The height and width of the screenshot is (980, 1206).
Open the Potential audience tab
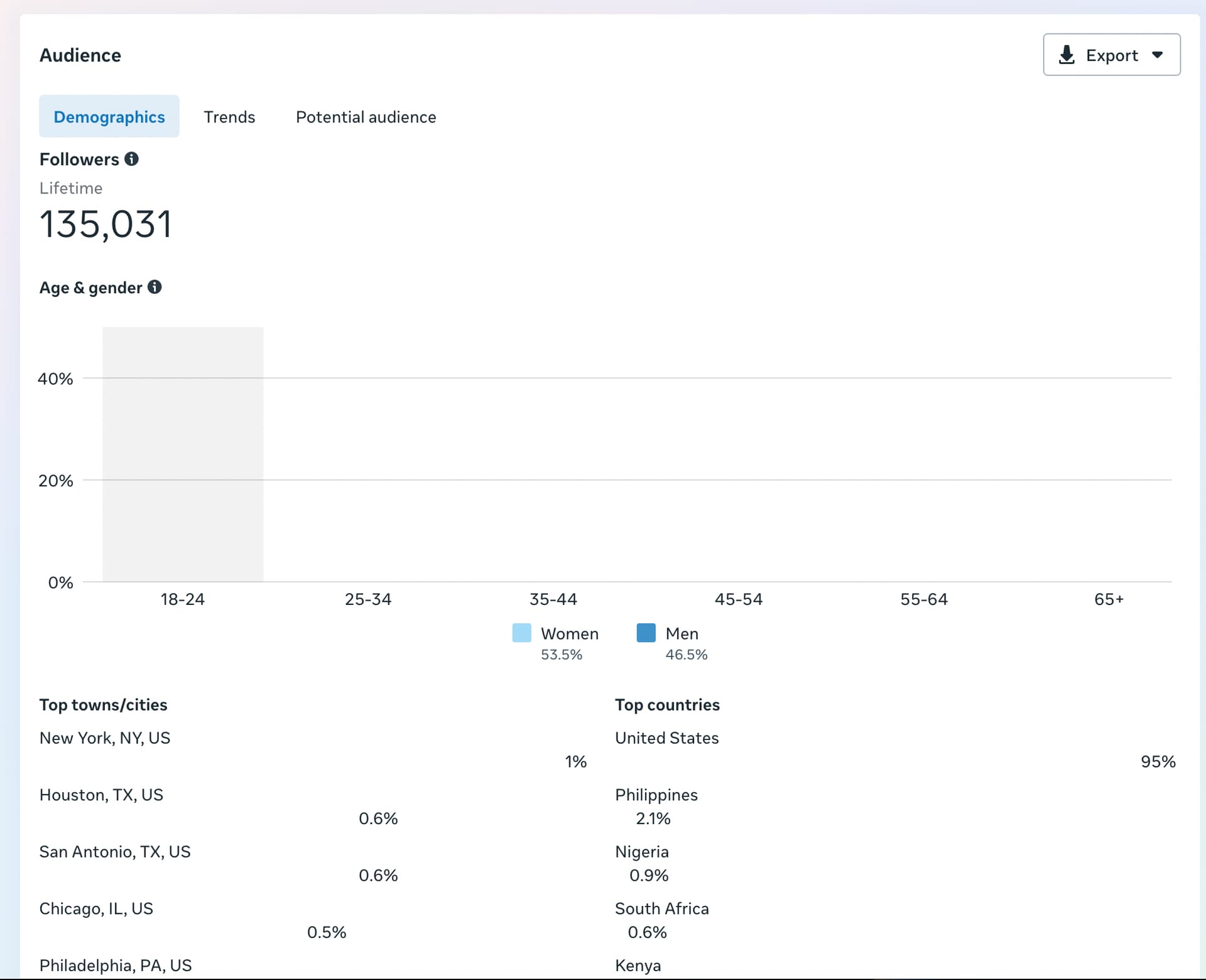point(366,117)
